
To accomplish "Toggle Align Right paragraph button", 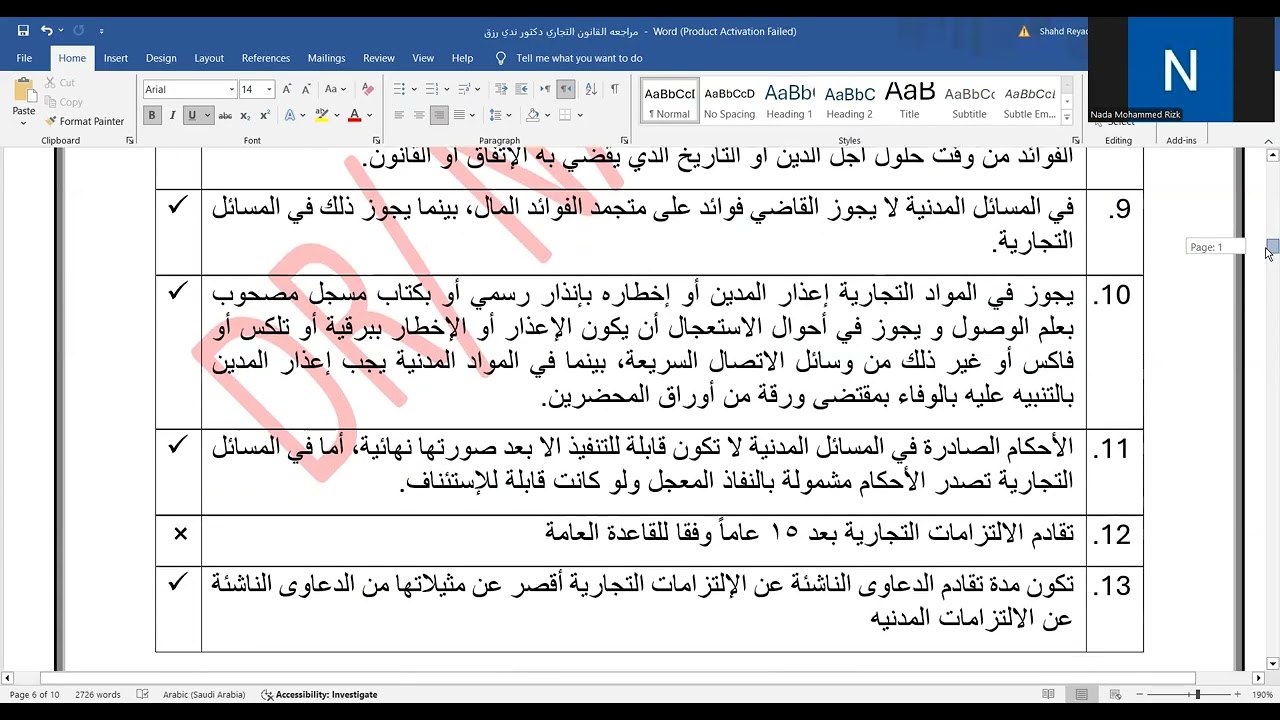I will point(439,115).
